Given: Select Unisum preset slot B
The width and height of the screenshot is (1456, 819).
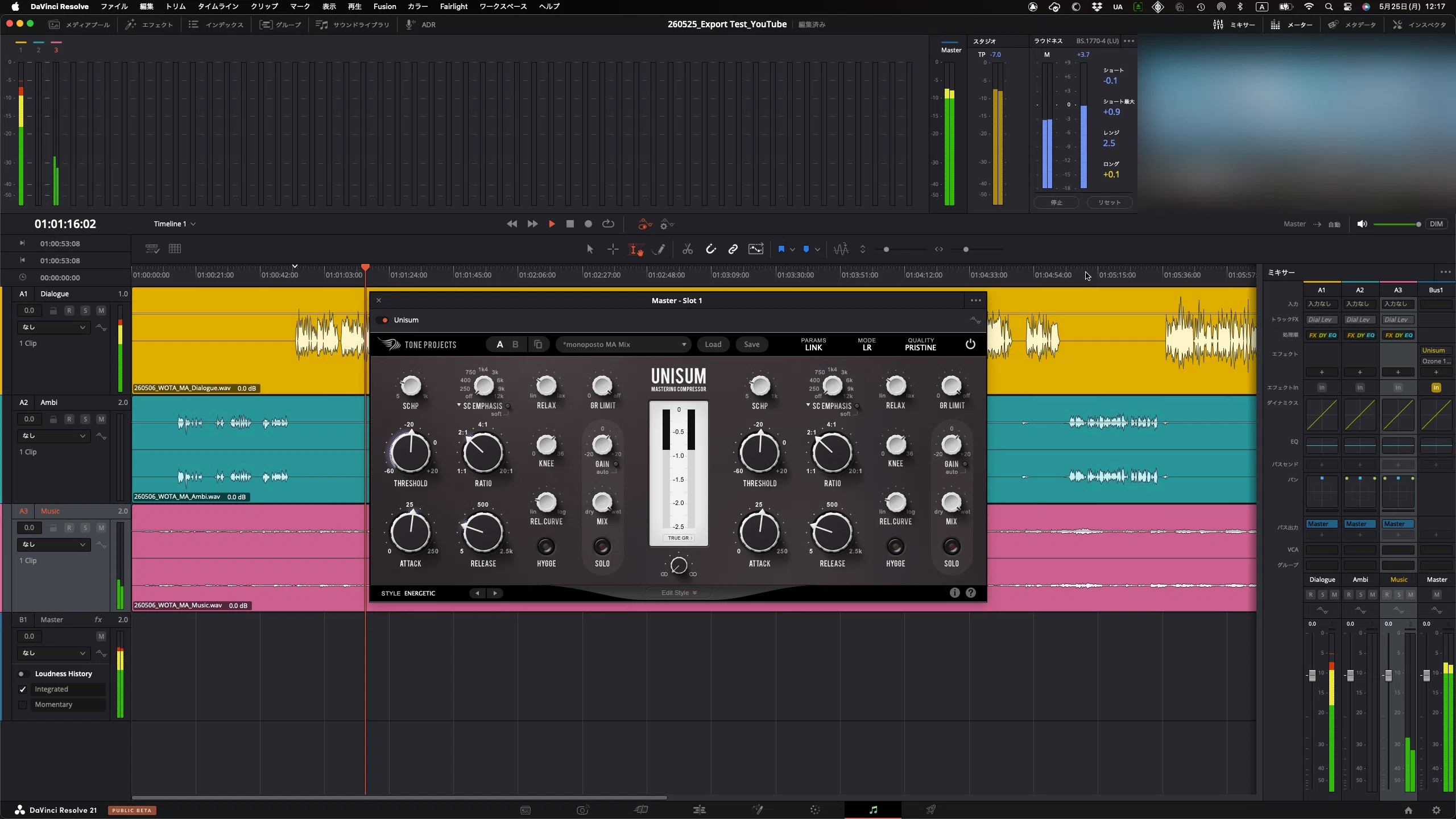Looking at the screenshot, I should point(515,344).
